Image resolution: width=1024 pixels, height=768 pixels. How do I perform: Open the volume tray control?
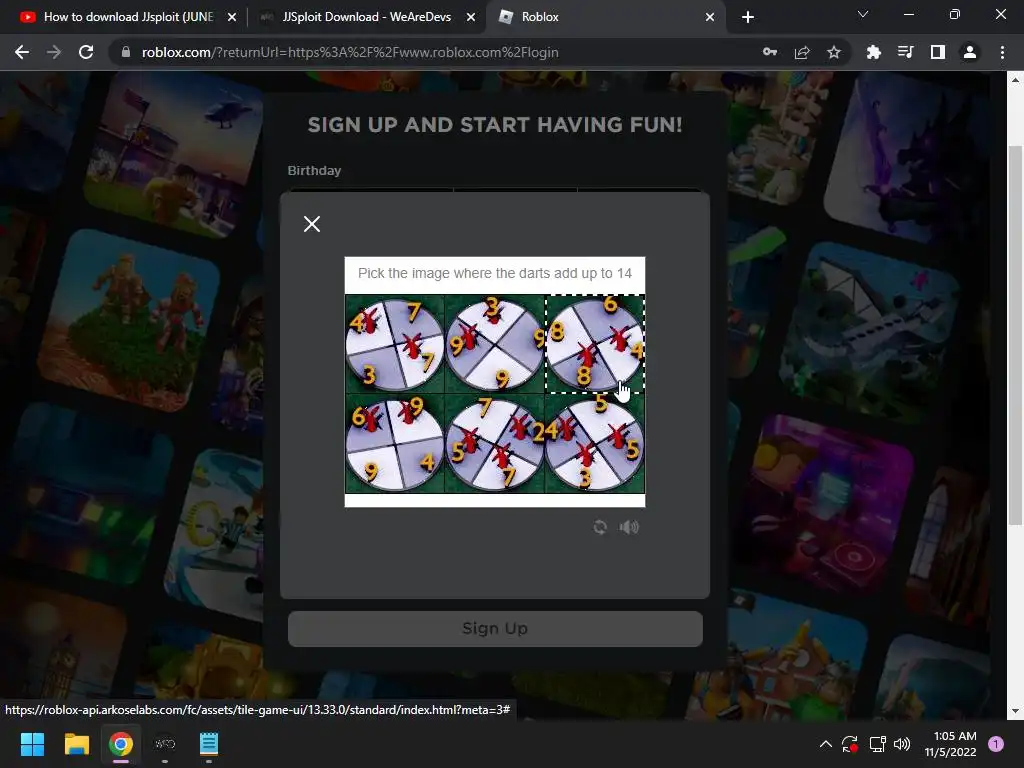tap(902, 744)
